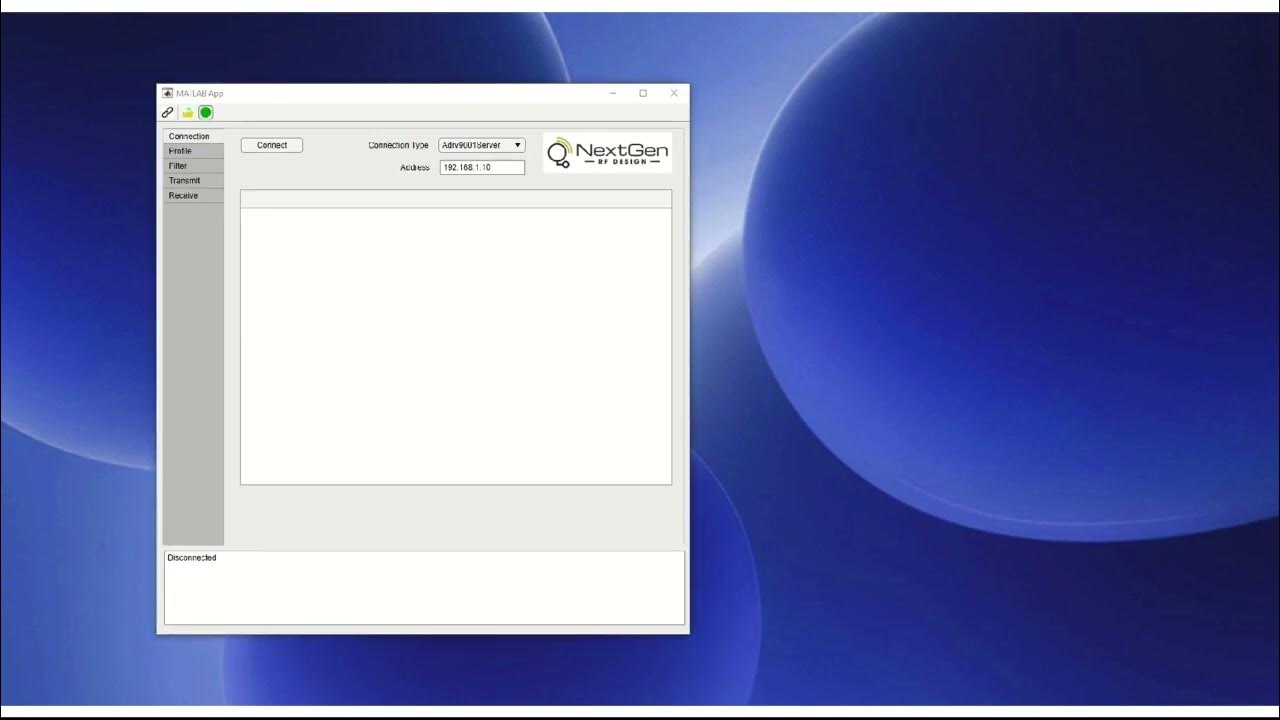Screen dimensions: 1280x720
Task: Minimize the MATLAB App window
Action: coord(613,93)
